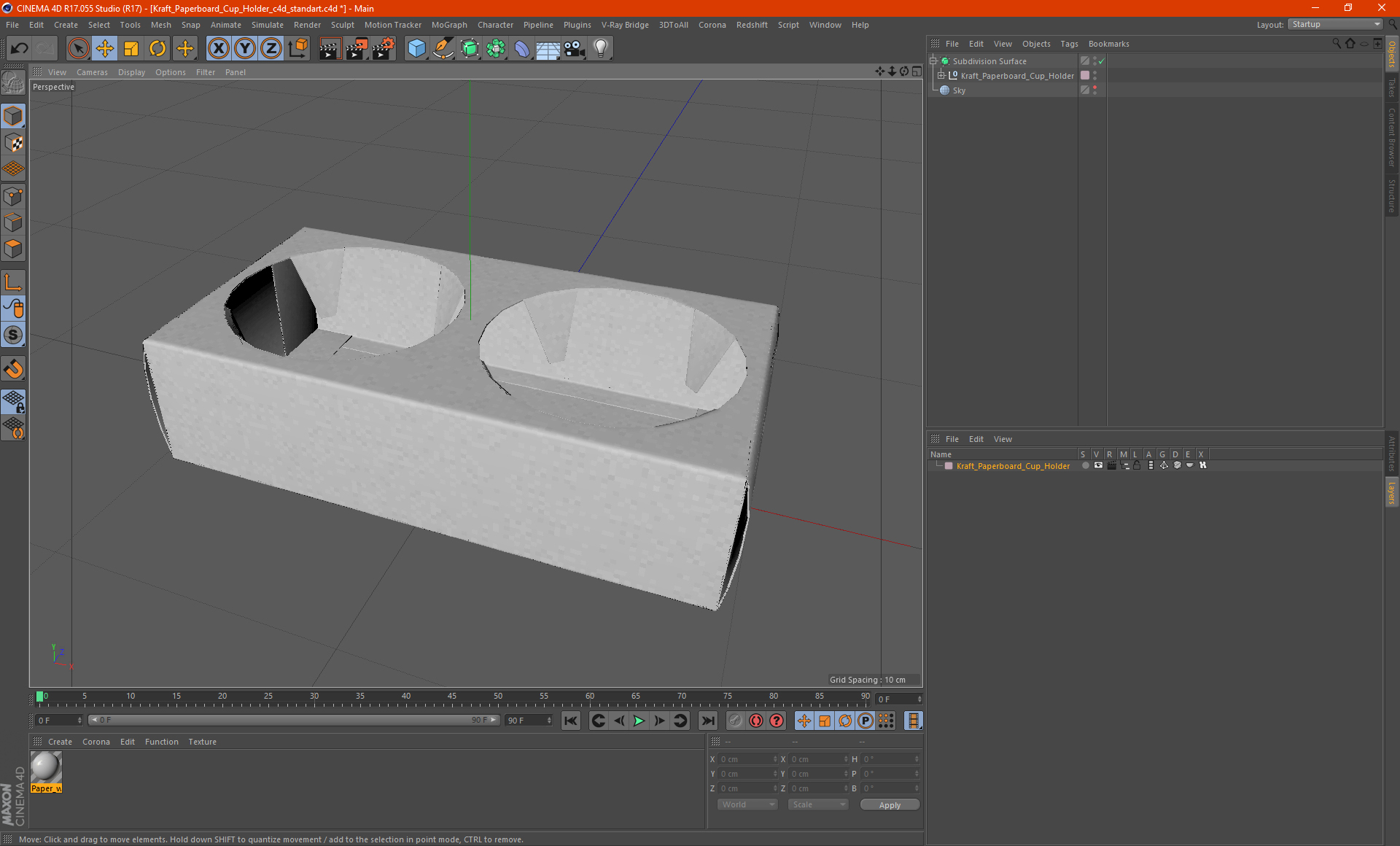Click the Undo arrow icon

[x=20, y=49]
